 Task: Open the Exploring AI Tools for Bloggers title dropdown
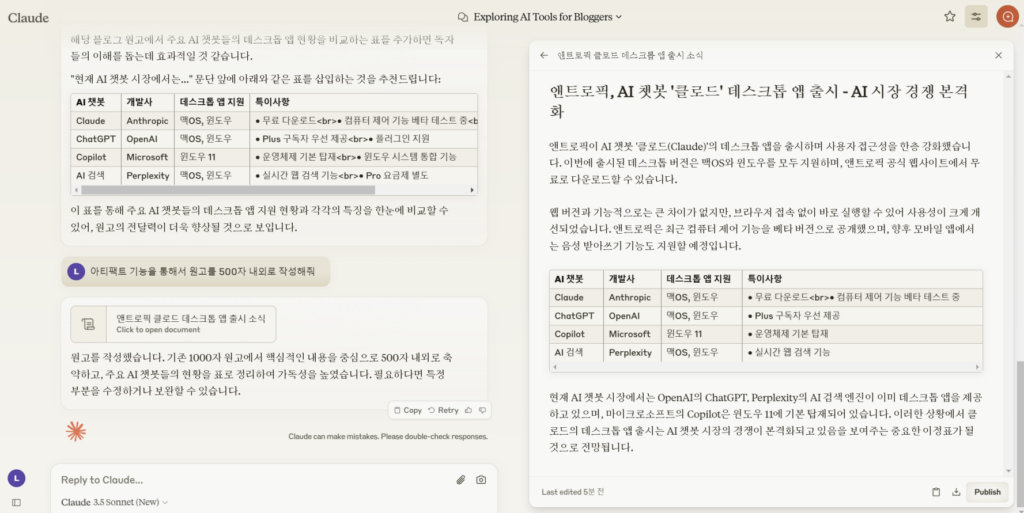(547, 17)
